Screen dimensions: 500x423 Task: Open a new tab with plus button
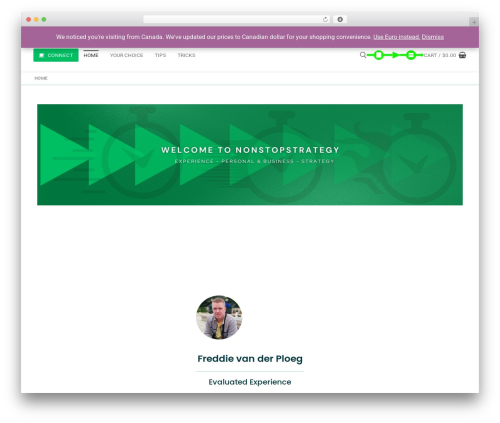474,22
